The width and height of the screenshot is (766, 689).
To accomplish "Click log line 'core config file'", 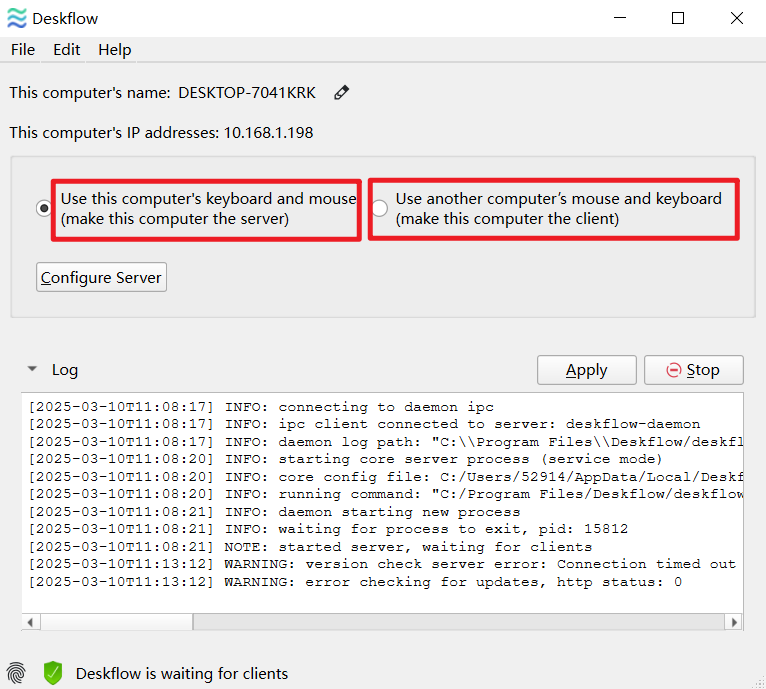I will pos(386,477).
